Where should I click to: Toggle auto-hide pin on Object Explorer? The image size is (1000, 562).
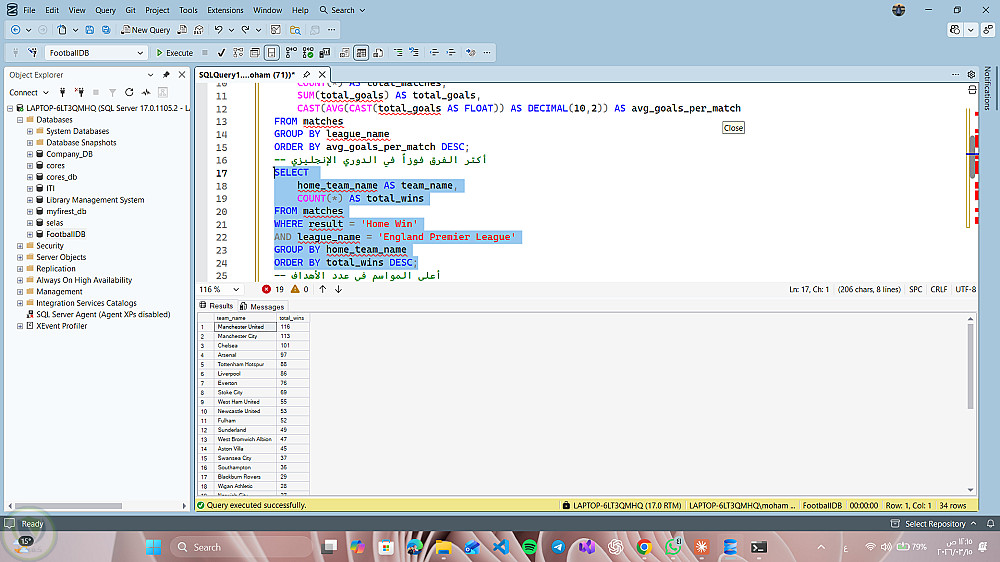pos(166,75)
